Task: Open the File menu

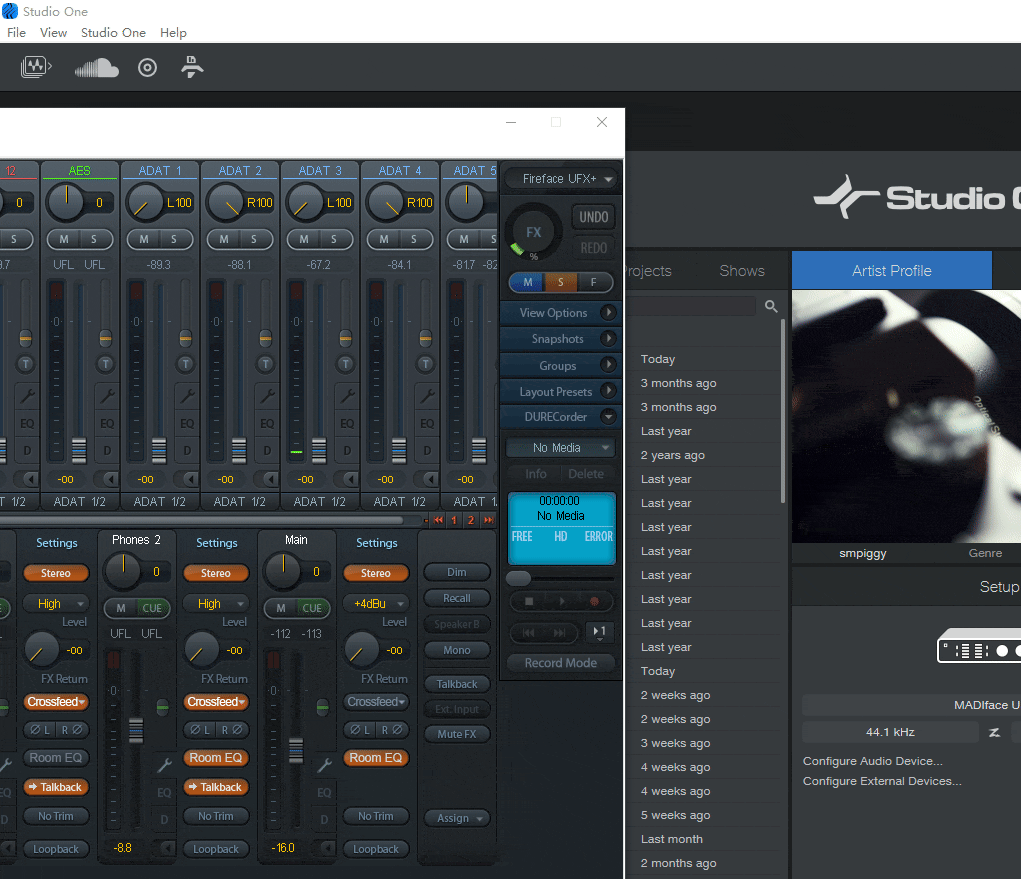Action: click(16, 33)
